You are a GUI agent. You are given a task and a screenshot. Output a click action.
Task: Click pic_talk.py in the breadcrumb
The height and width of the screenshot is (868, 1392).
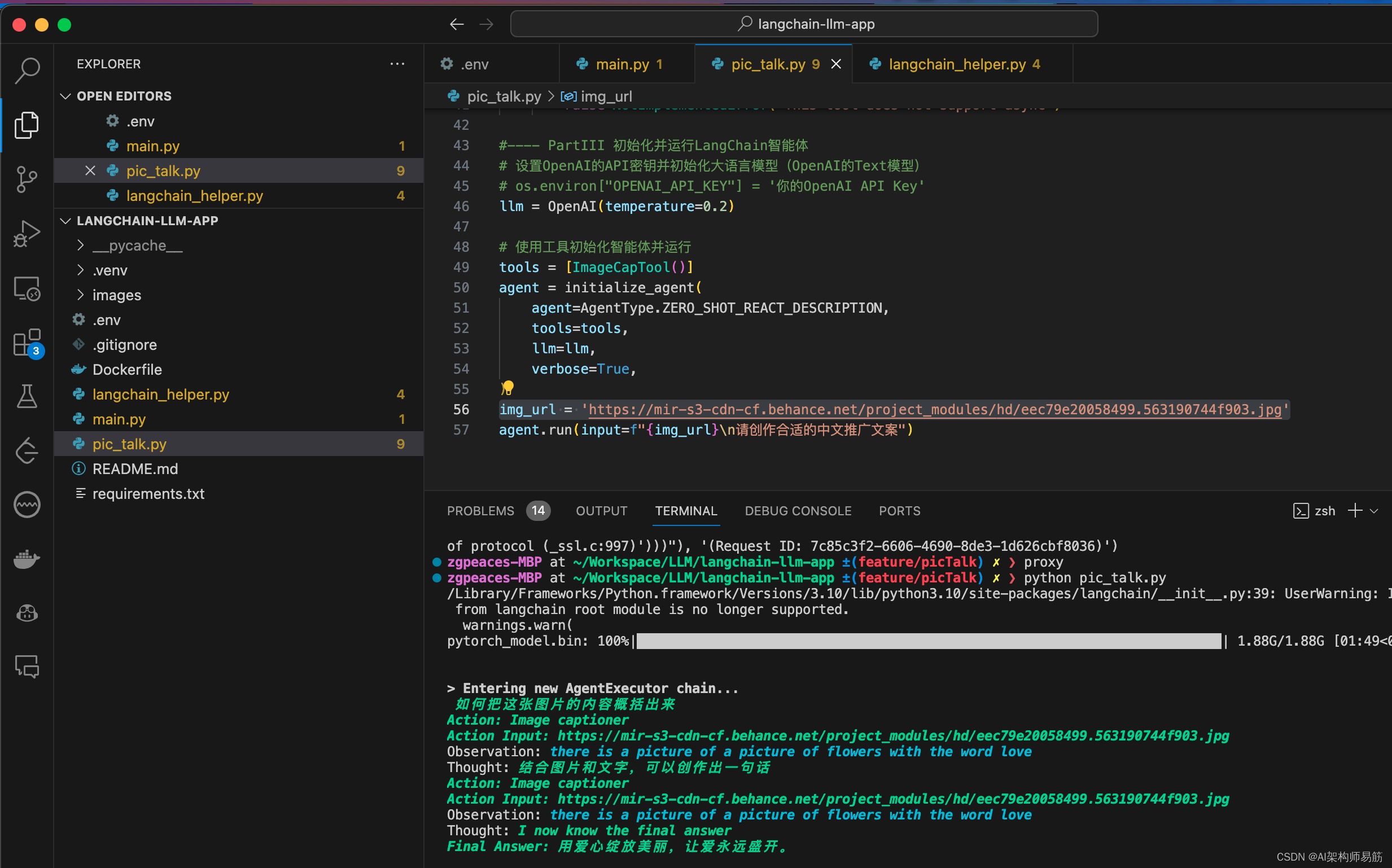click(x=504, y=96)
